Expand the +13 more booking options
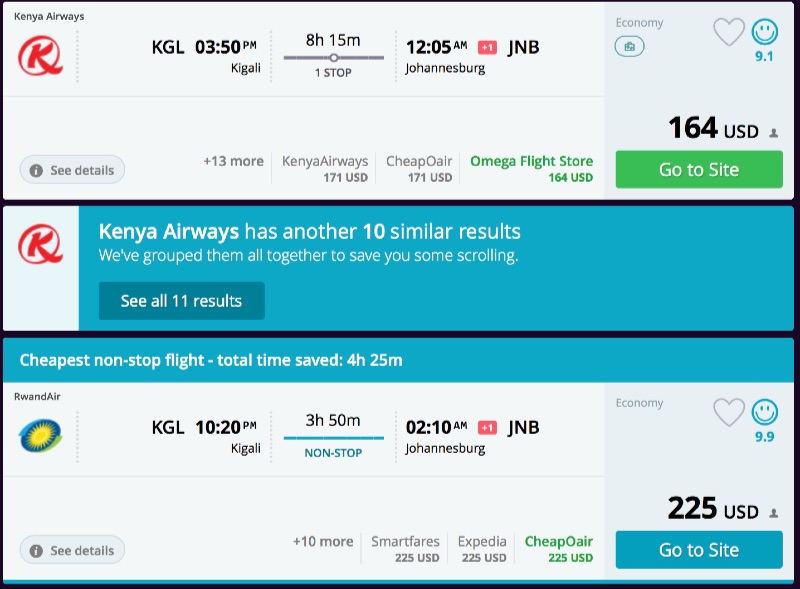 coord(233,161)
